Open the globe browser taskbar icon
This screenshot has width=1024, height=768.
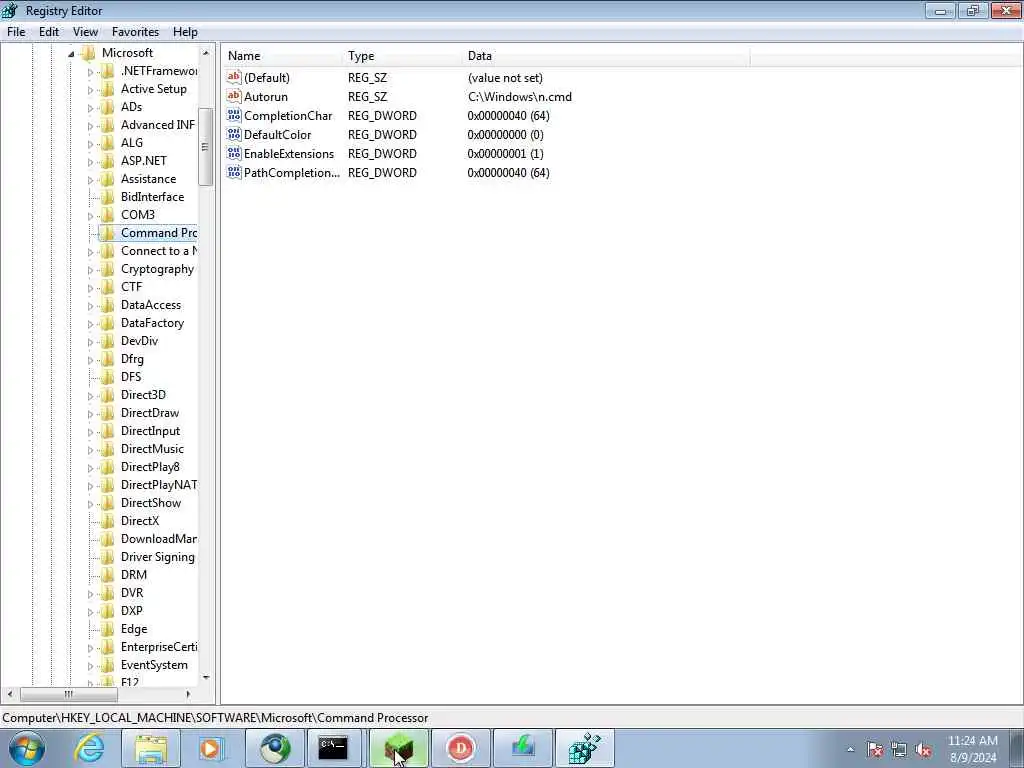[276, 748]
